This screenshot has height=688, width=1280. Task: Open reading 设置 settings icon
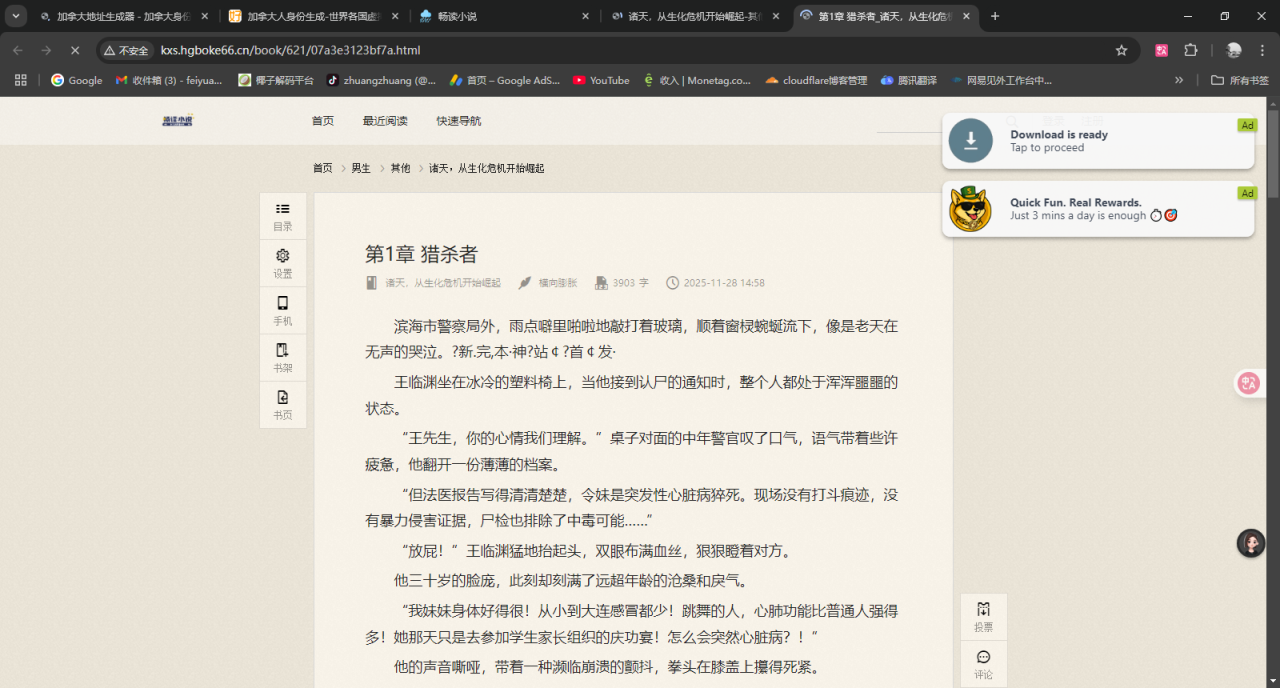coord(283,262)
